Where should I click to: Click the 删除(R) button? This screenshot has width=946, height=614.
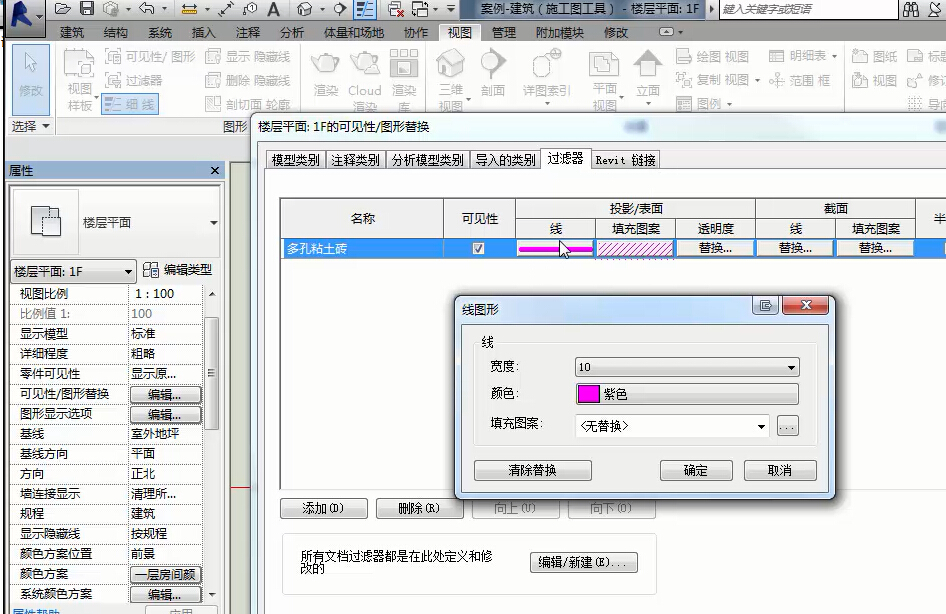[x=419, y=508]
